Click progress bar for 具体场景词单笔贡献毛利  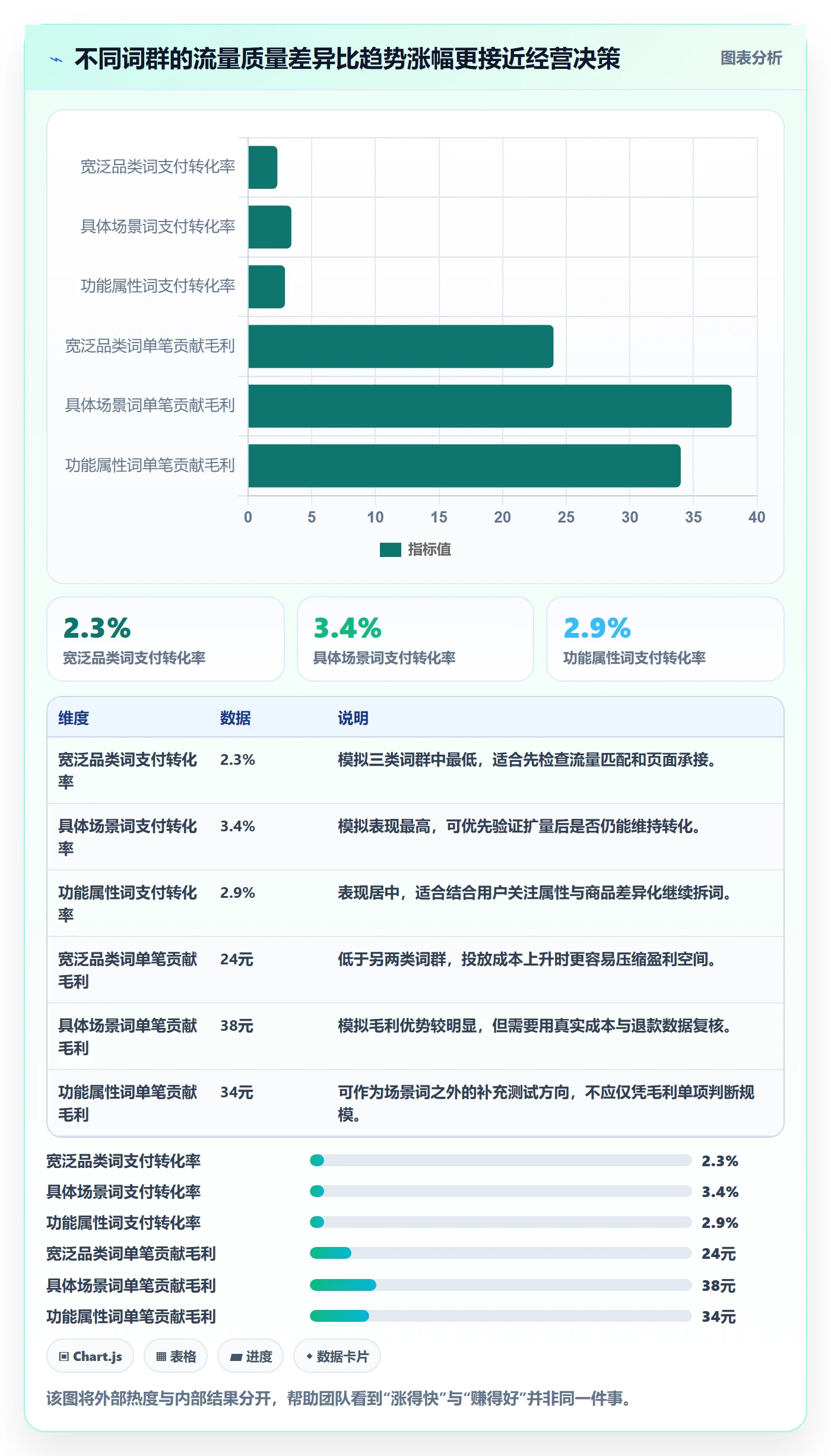click(500, 1285)
